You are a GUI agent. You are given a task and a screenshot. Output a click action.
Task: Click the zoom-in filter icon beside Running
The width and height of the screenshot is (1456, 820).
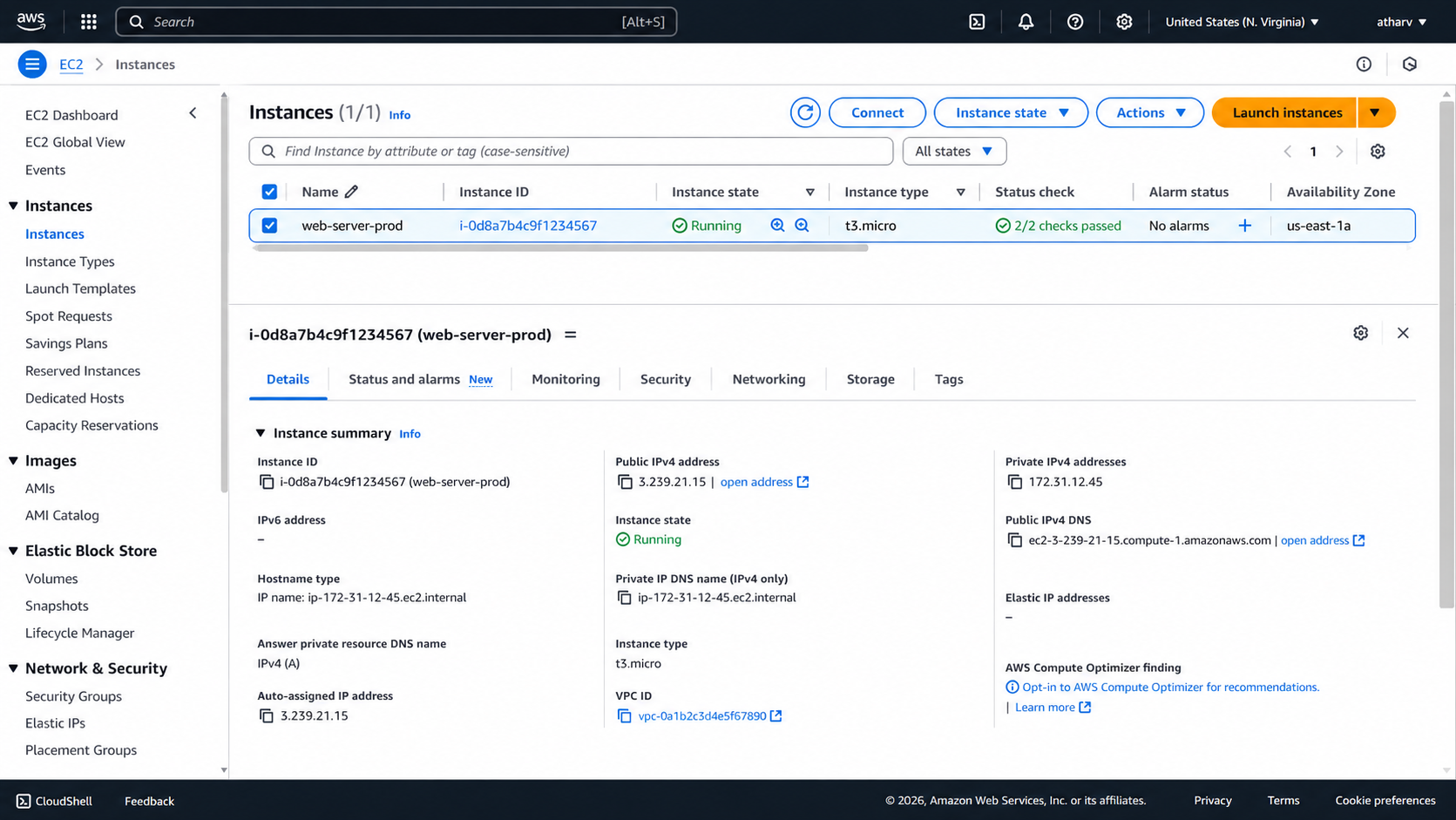pos(777,225)
